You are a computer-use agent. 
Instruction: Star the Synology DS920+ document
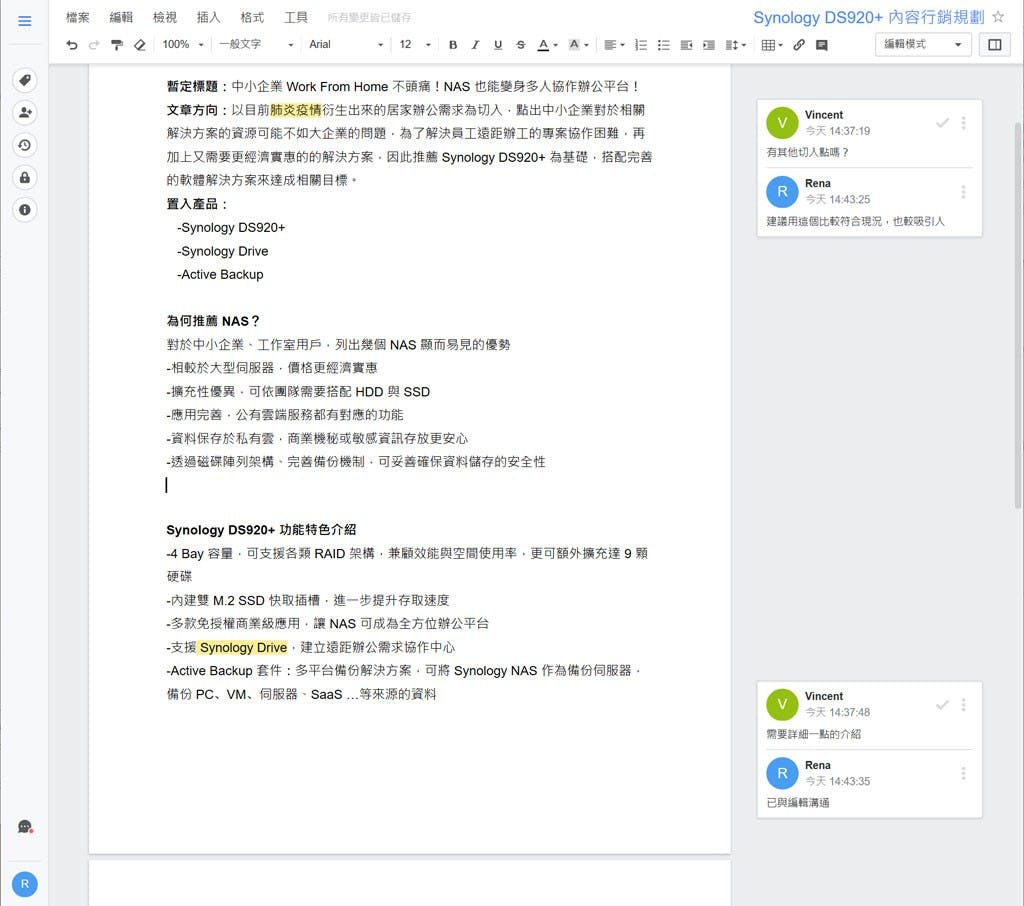click(x=997, y=17)
